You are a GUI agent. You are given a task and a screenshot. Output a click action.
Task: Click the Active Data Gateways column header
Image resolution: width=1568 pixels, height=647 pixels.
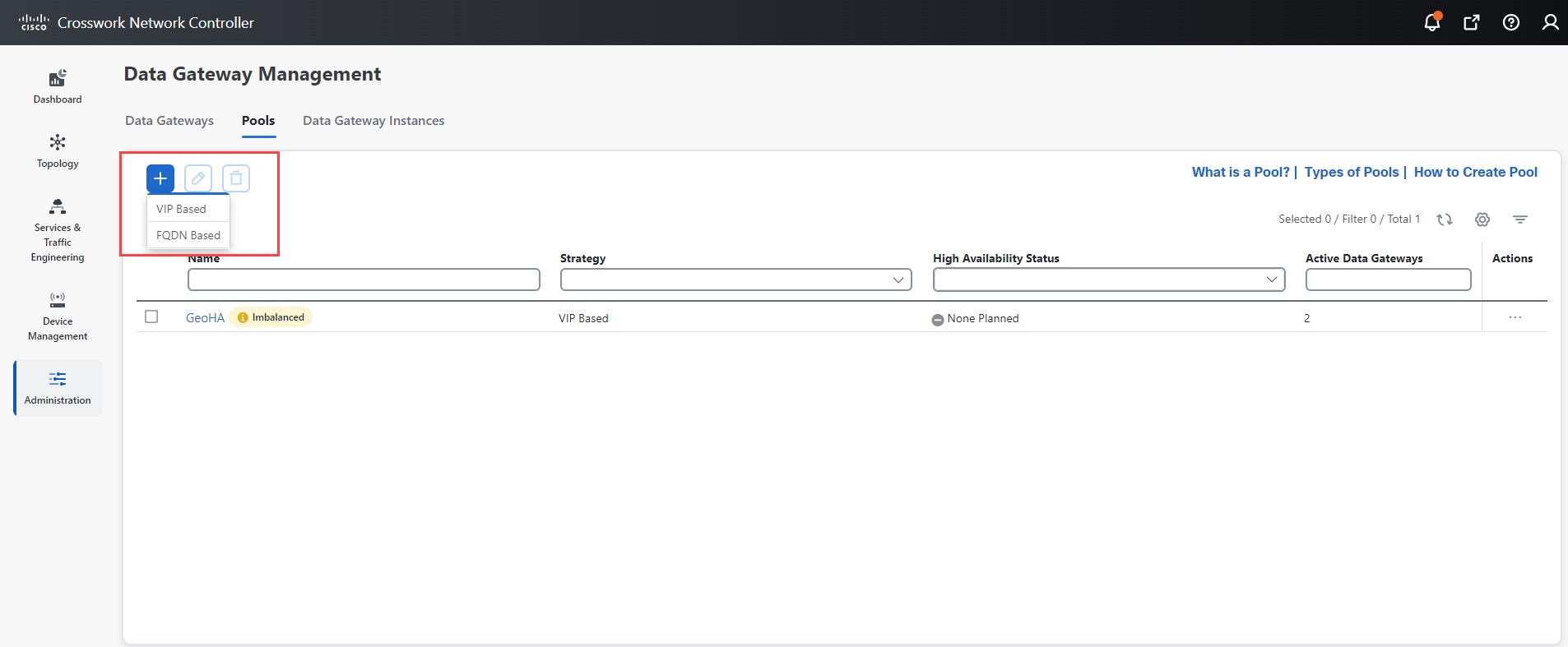pos(1364,258)
